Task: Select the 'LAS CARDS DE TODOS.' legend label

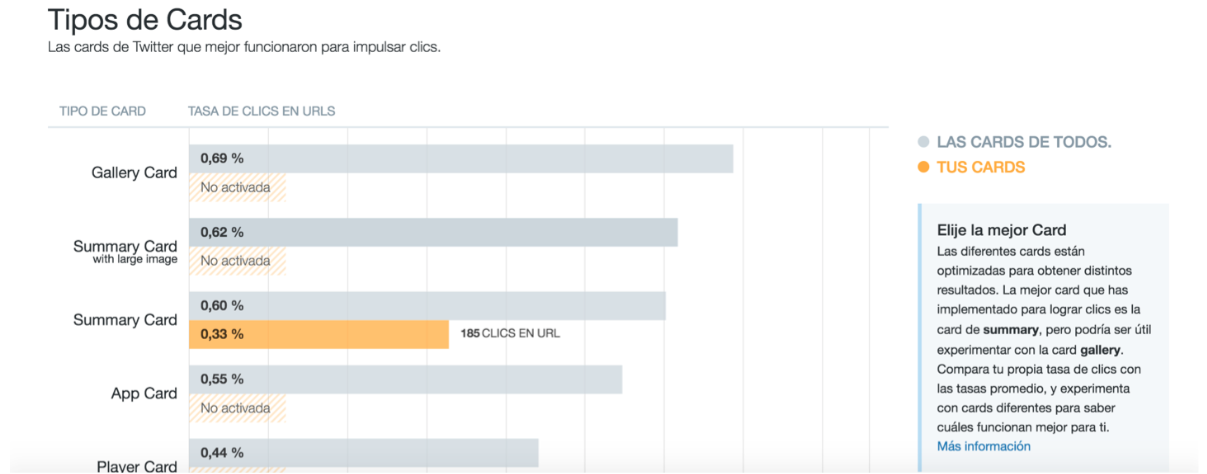Action: 1023,142
